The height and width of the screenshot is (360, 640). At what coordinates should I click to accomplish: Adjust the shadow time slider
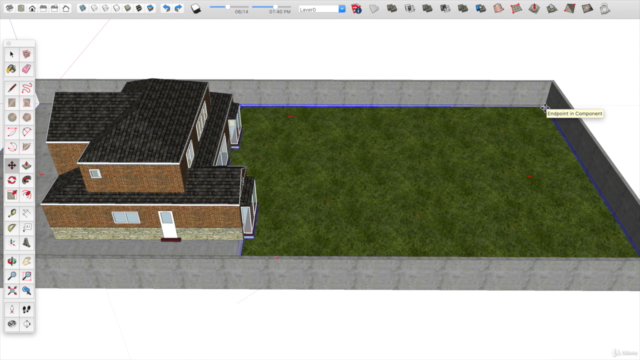[x=271, y=7]
